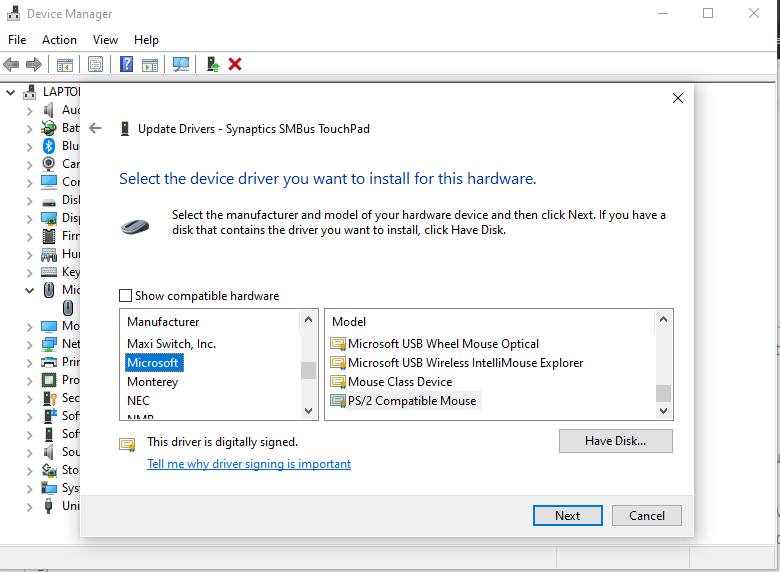This screenshot has height=572, width=780.
Task: Select PS/2 Compatible Mouse model
Action: 405,401
